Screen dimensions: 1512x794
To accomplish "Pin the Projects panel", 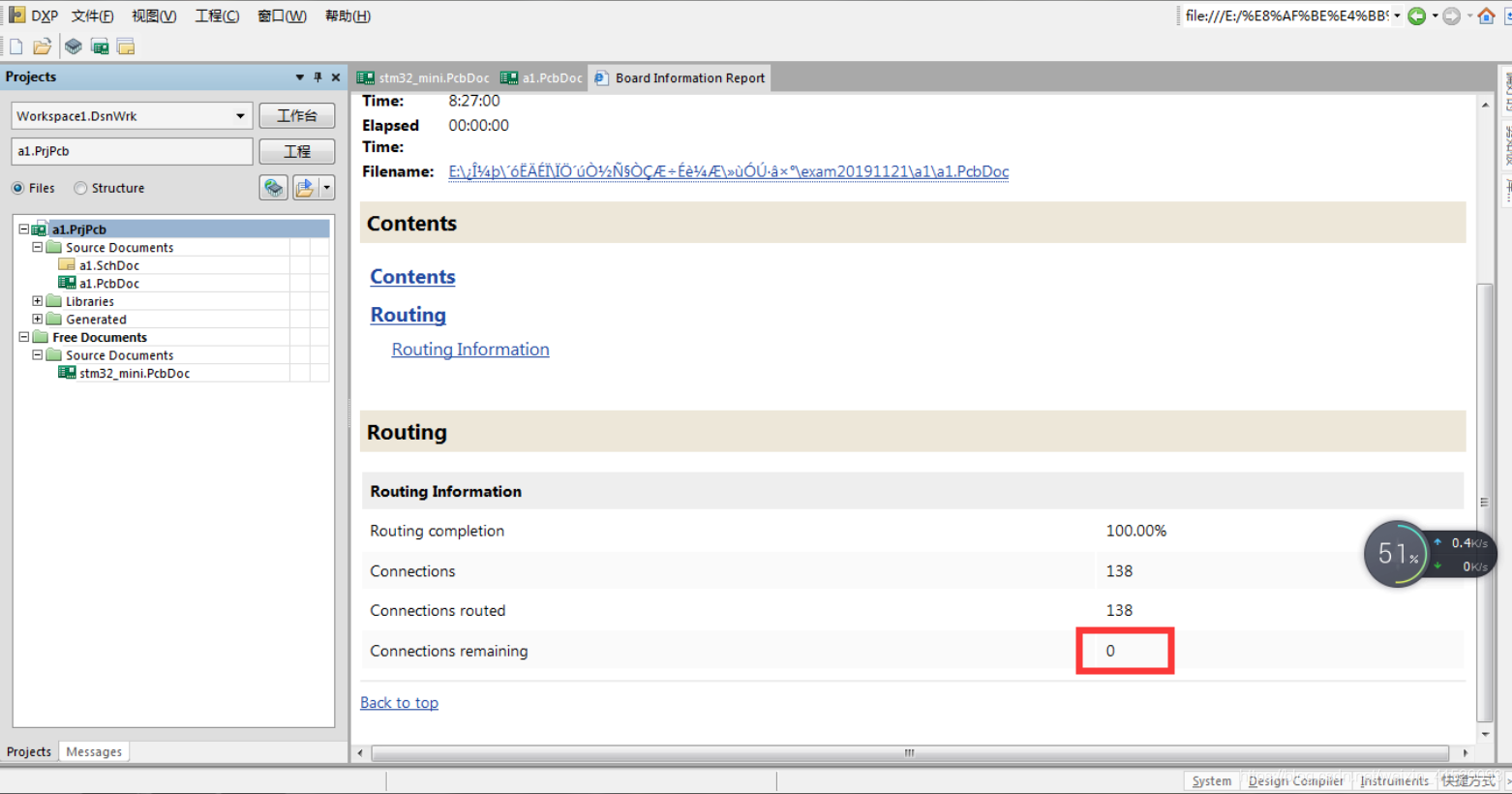I will pyautogui.click(x=318, y=77).
